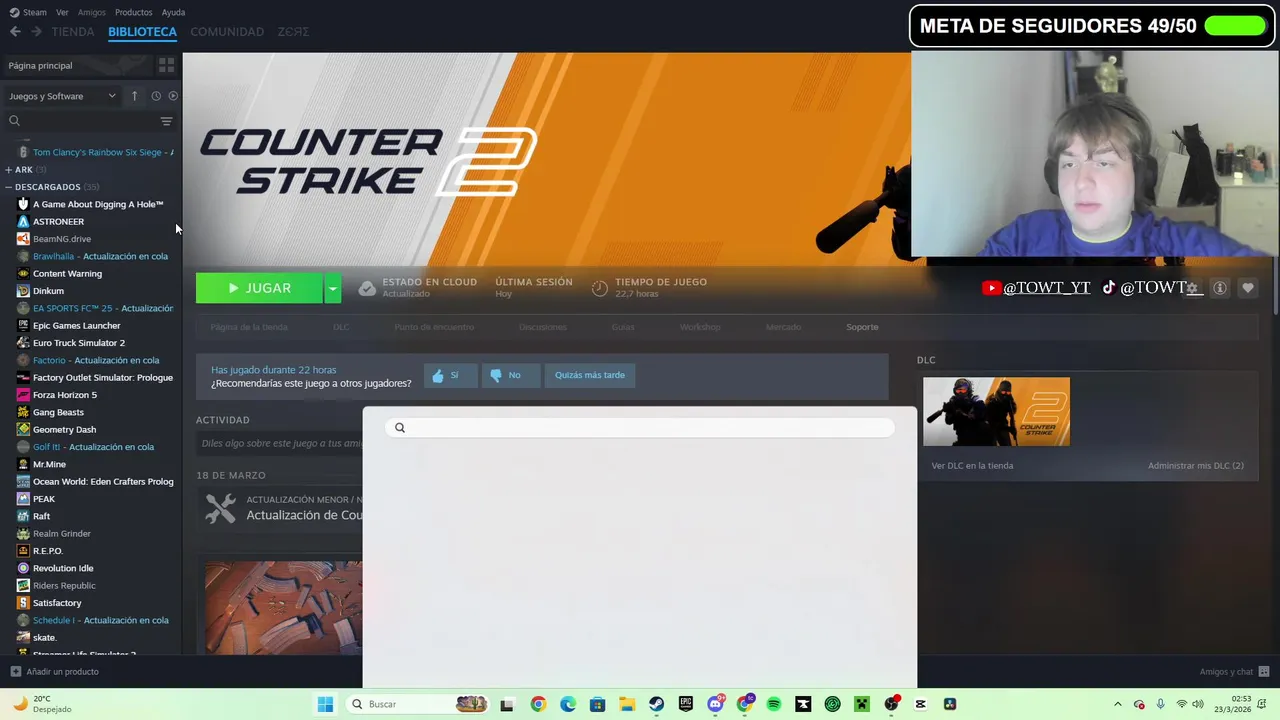Go back with the left arrow
1280x720 pixels.
[x=15, y=32]
